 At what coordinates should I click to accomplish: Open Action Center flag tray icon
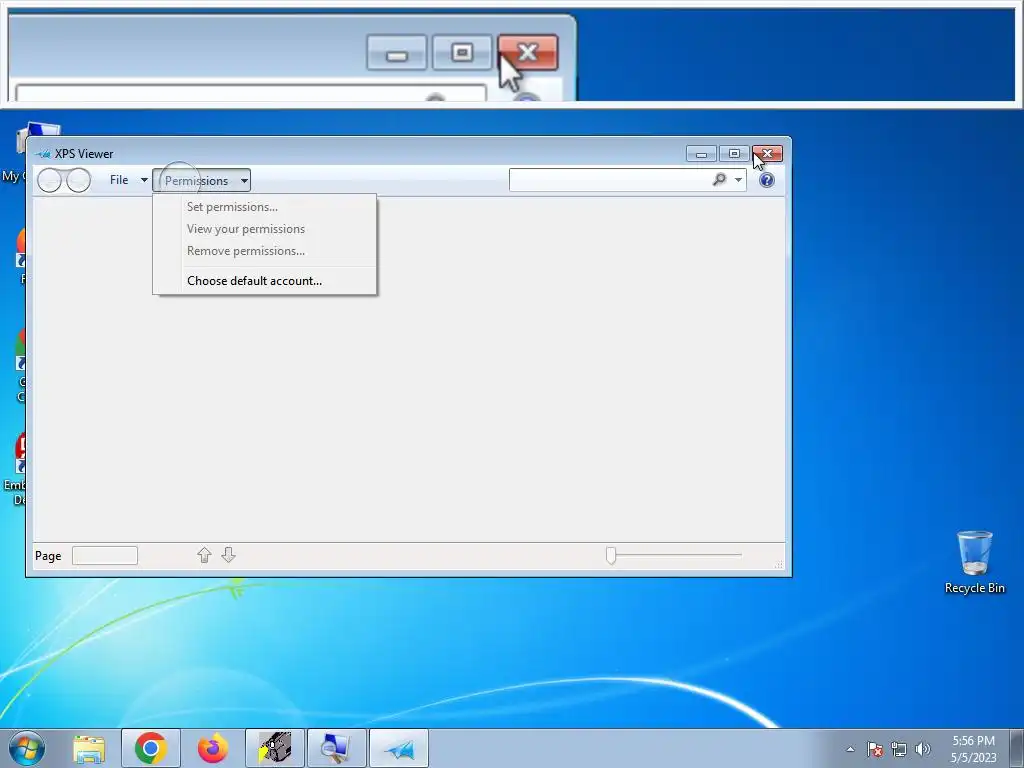click(875, 749)
